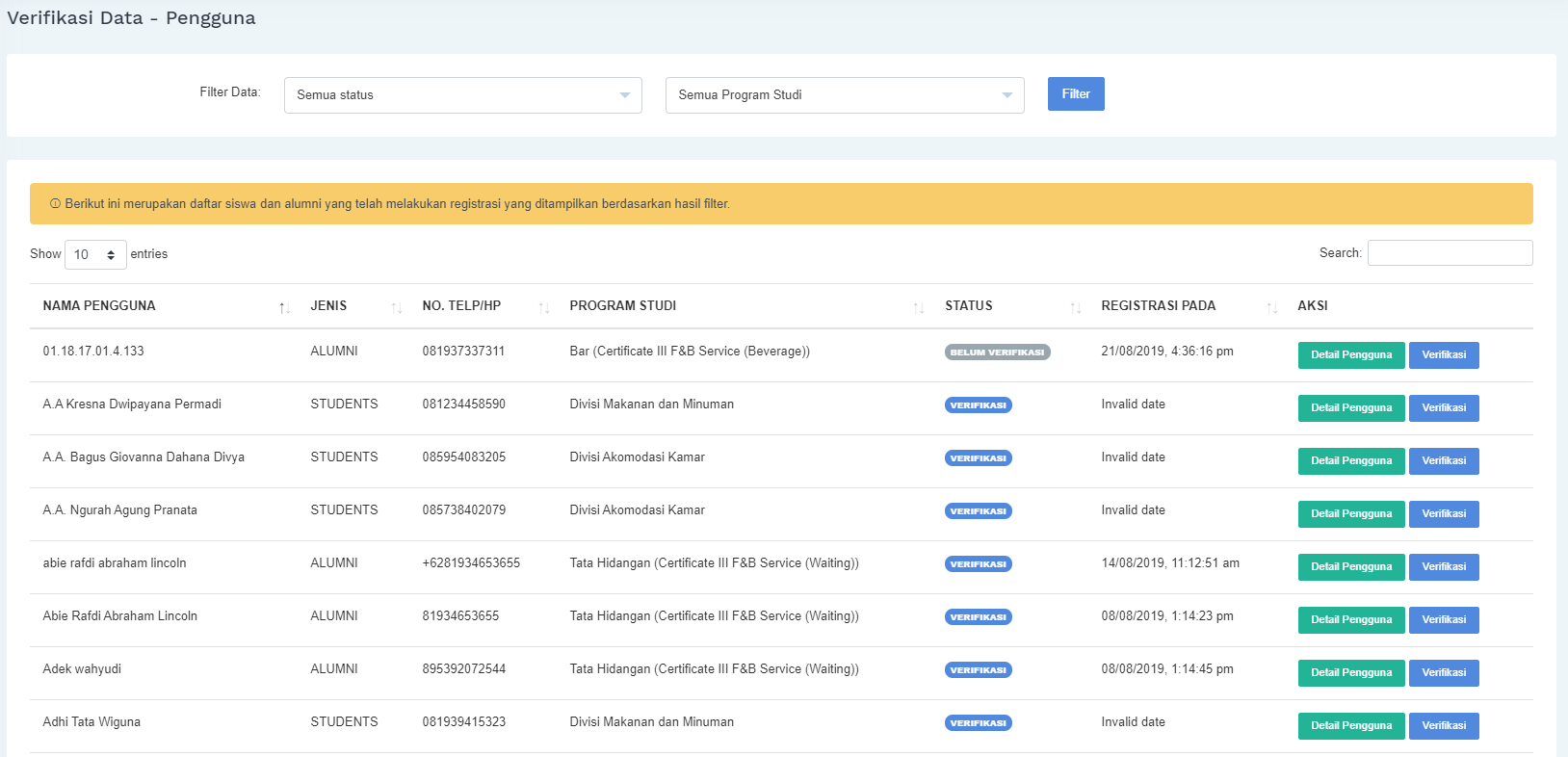Open the Semua status dropdown
The height and width of the screenshot is (757, 1568).
point(462,95)
